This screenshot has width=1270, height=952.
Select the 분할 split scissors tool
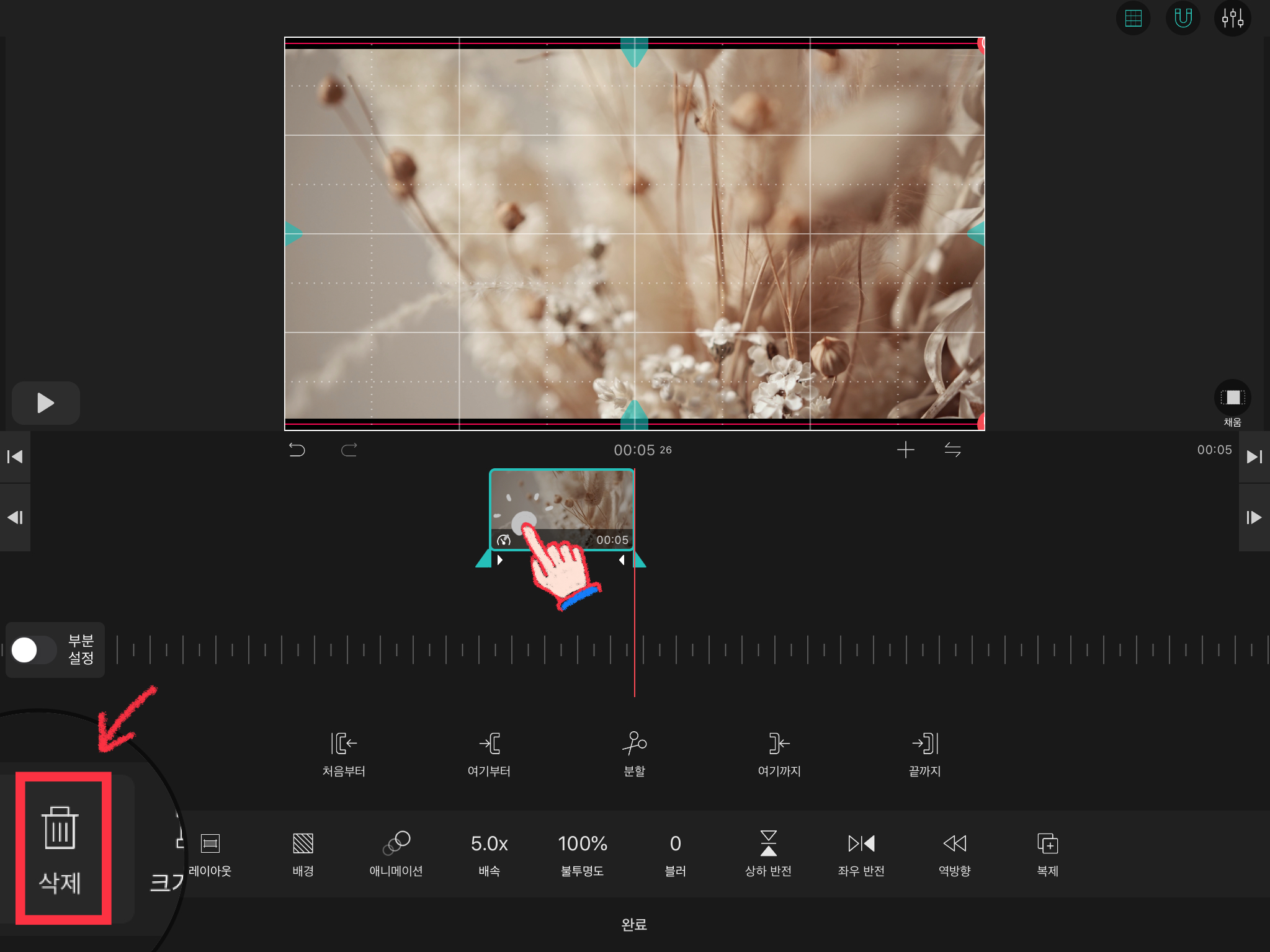click(634, 743)
